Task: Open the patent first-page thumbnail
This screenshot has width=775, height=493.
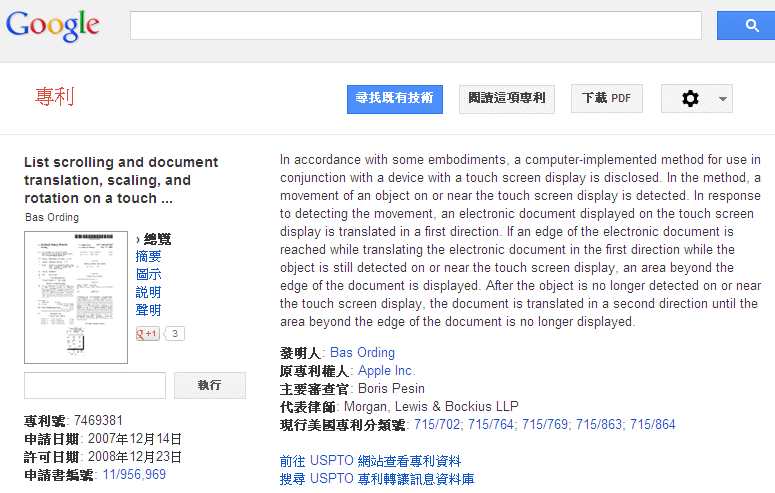Action: [76, 297]
